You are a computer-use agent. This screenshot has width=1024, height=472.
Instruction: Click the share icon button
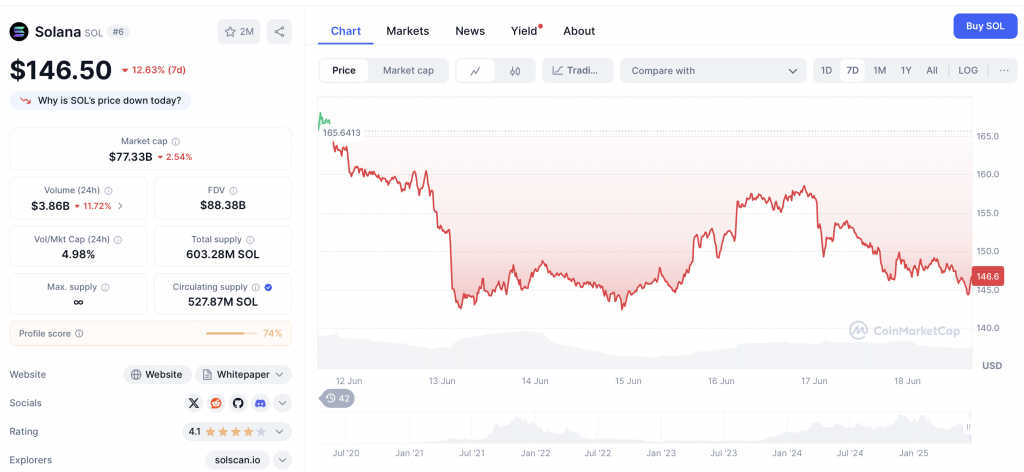pyautogui.click(x=280, y=31)
